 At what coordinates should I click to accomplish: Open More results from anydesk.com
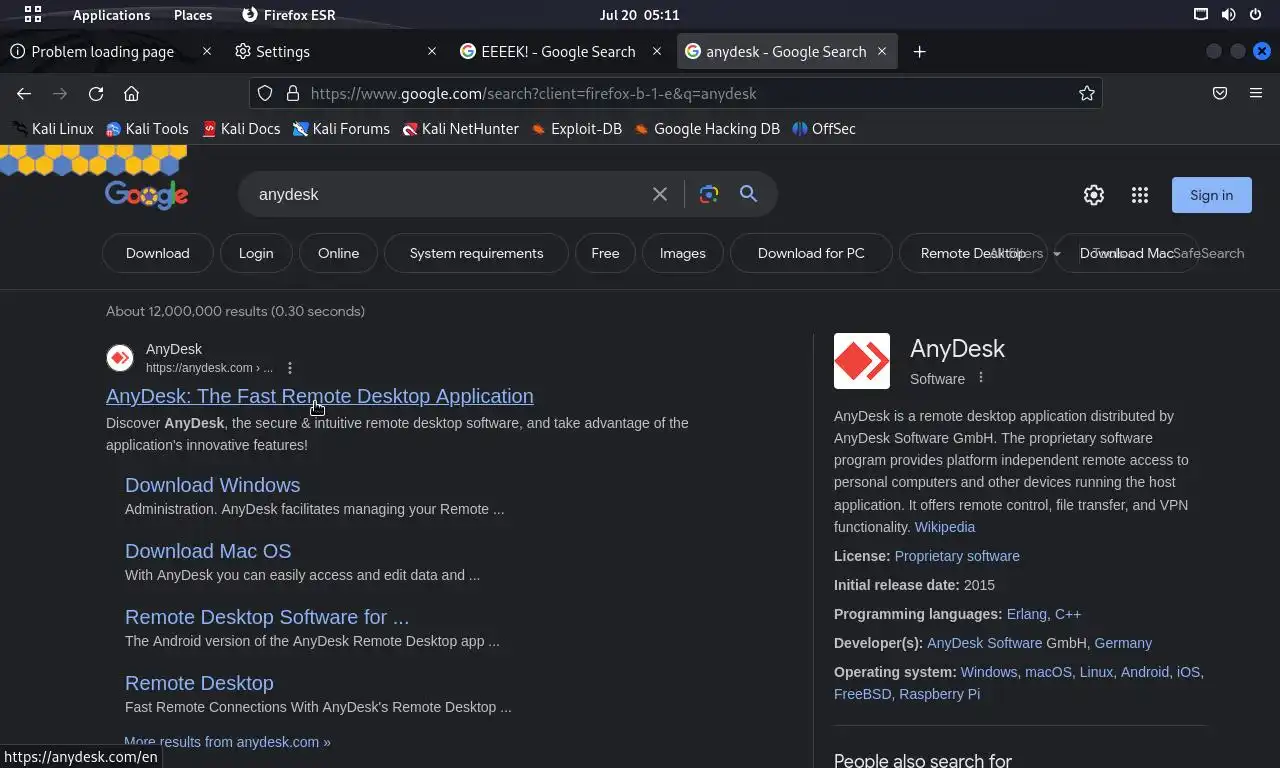[227, 742]
